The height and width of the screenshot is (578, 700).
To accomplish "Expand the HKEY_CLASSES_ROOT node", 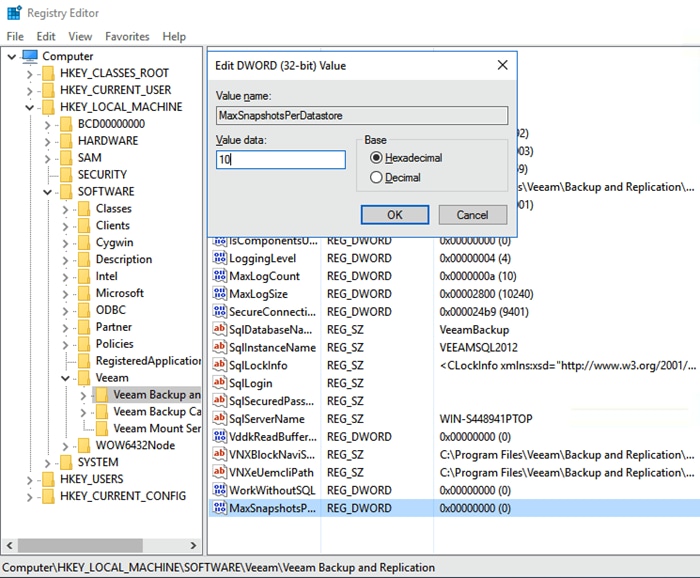I will click(29, 74).
